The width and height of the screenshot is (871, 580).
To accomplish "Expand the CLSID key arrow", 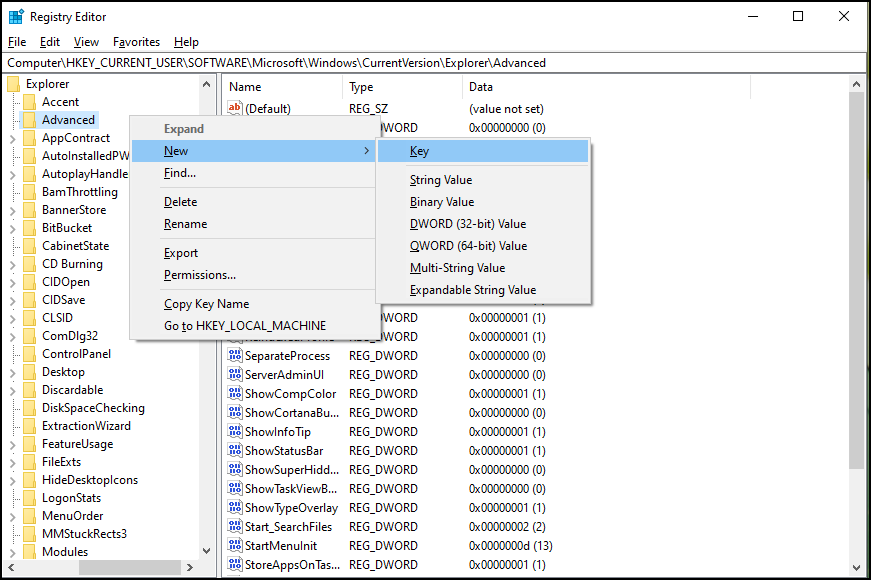I will (12, 318).
